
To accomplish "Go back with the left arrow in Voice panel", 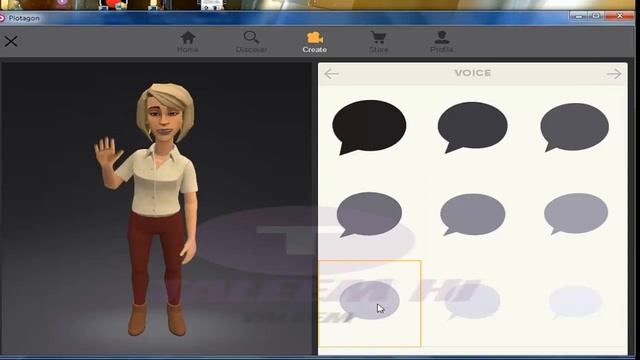I will coord(331,74).
